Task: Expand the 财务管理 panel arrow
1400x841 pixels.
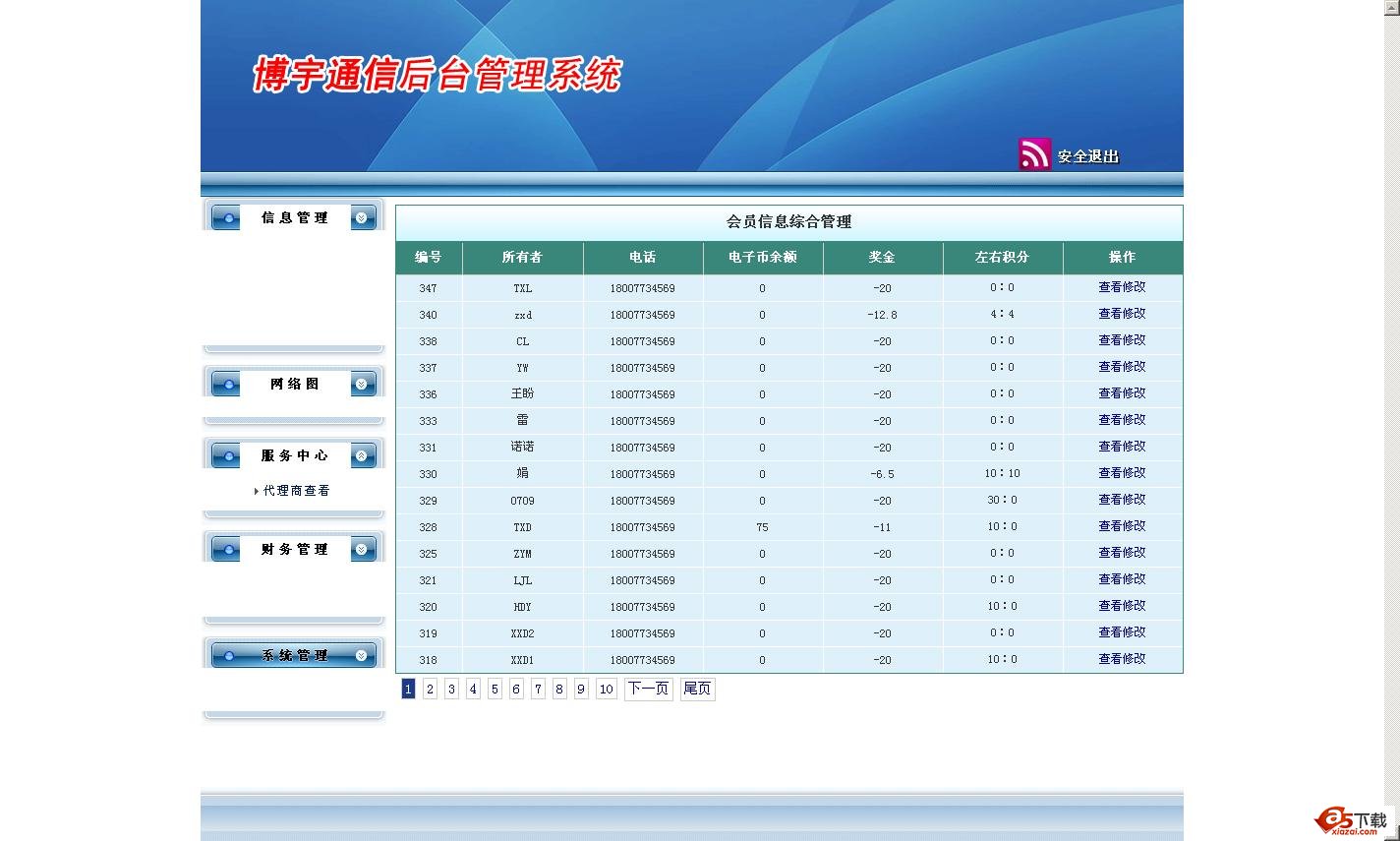Action: click(x=363, y=550)
